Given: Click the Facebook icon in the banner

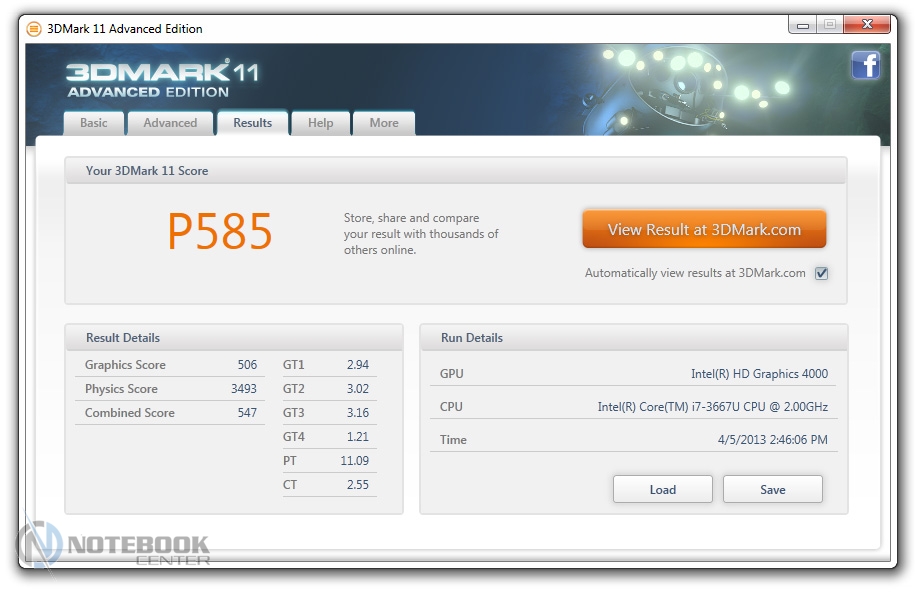Looking at the screenshot, I should click(865, 65).
